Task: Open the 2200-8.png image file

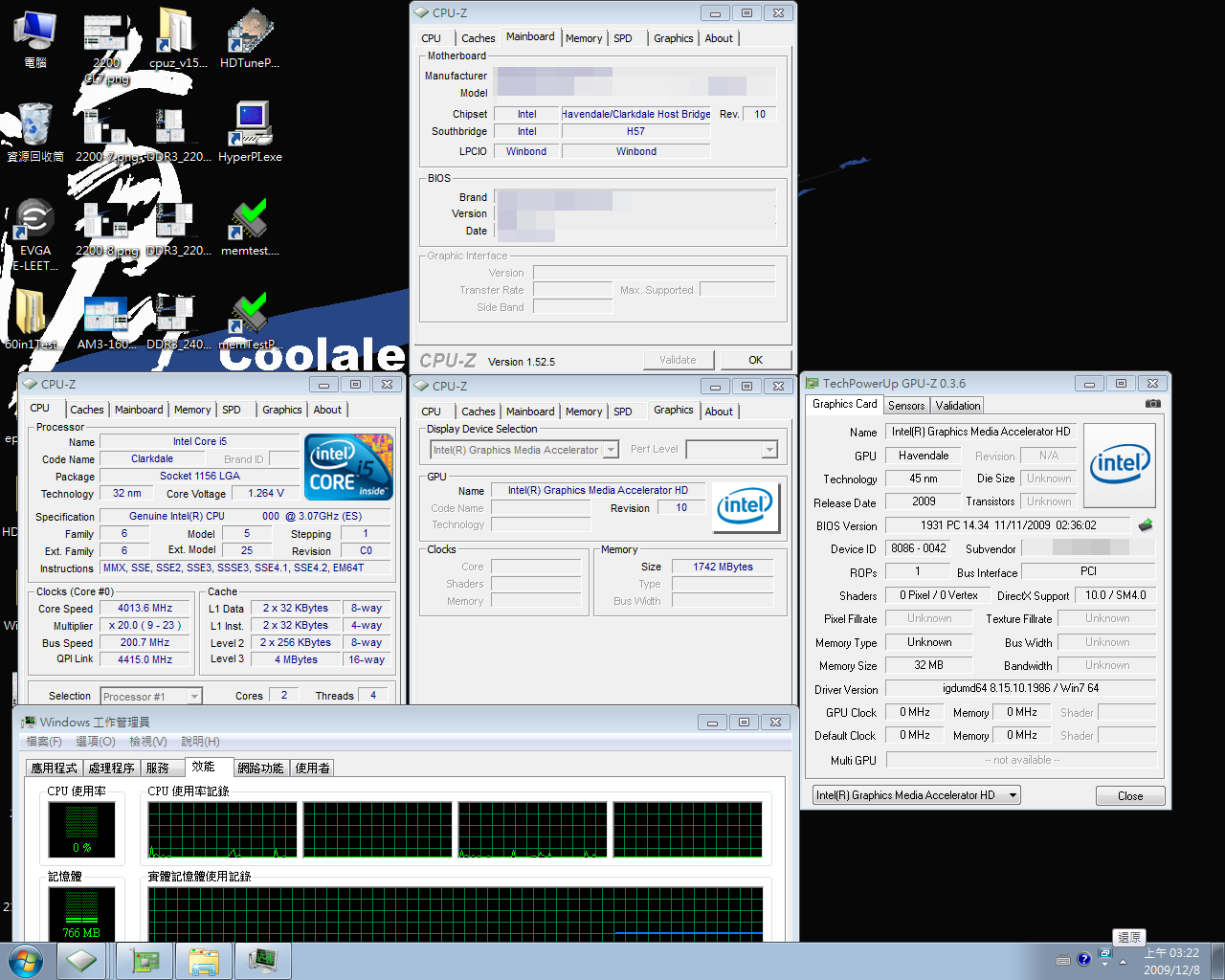Action: pos(106,226)
